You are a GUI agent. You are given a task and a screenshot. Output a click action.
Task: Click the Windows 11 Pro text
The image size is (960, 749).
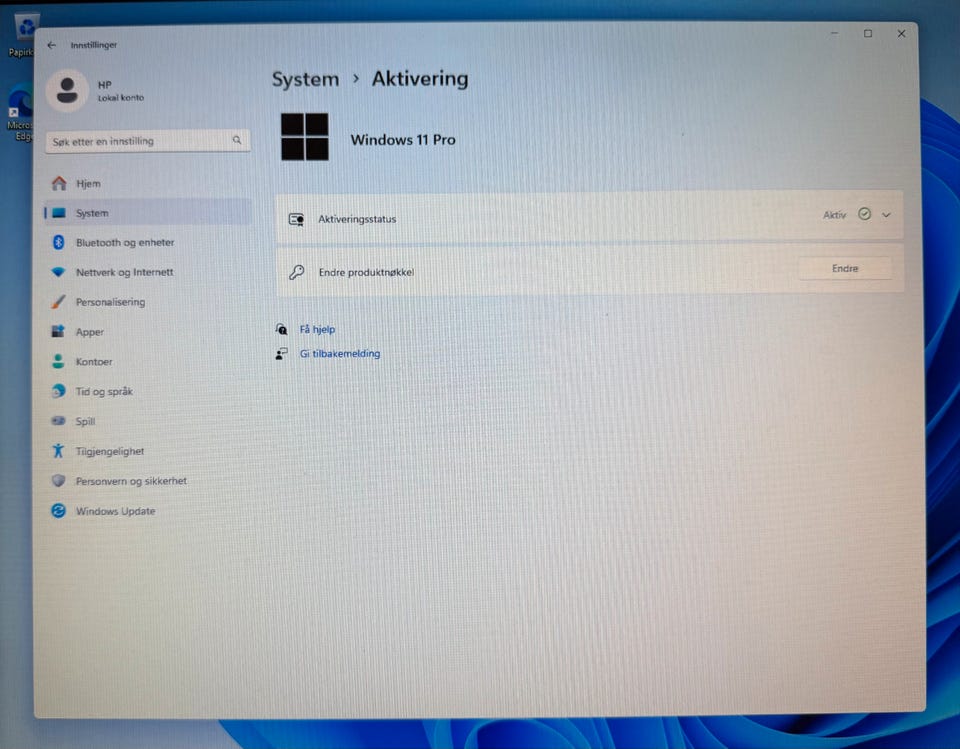pos(403,140)
